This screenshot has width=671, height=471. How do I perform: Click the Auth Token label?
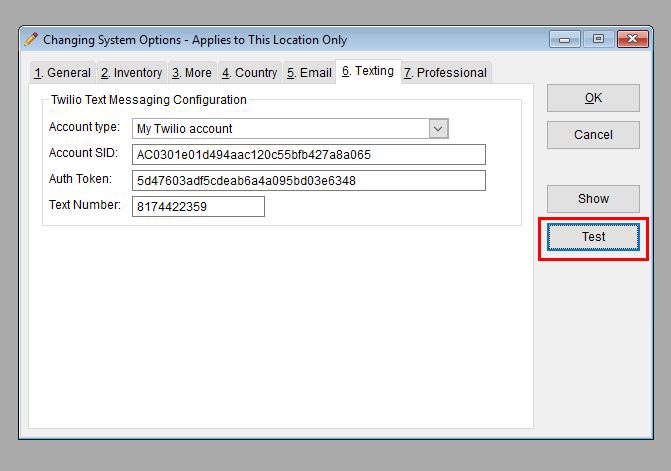pos(80,179)
